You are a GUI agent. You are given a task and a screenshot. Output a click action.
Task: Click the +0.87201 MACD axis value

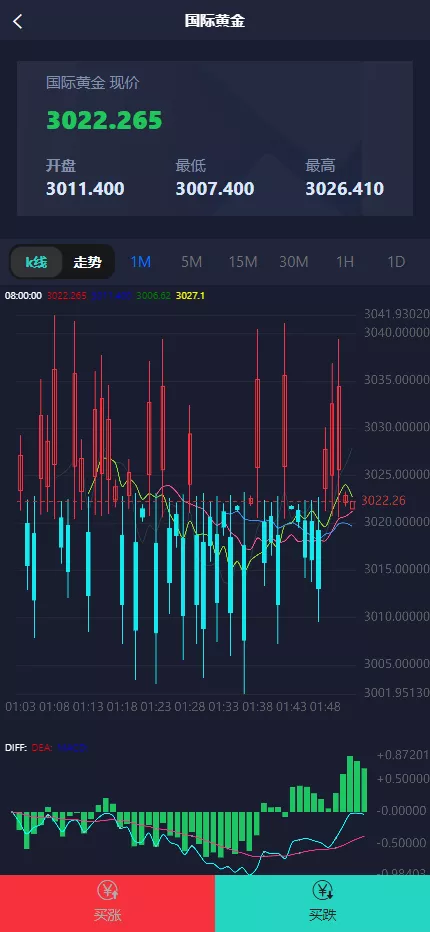403,755
